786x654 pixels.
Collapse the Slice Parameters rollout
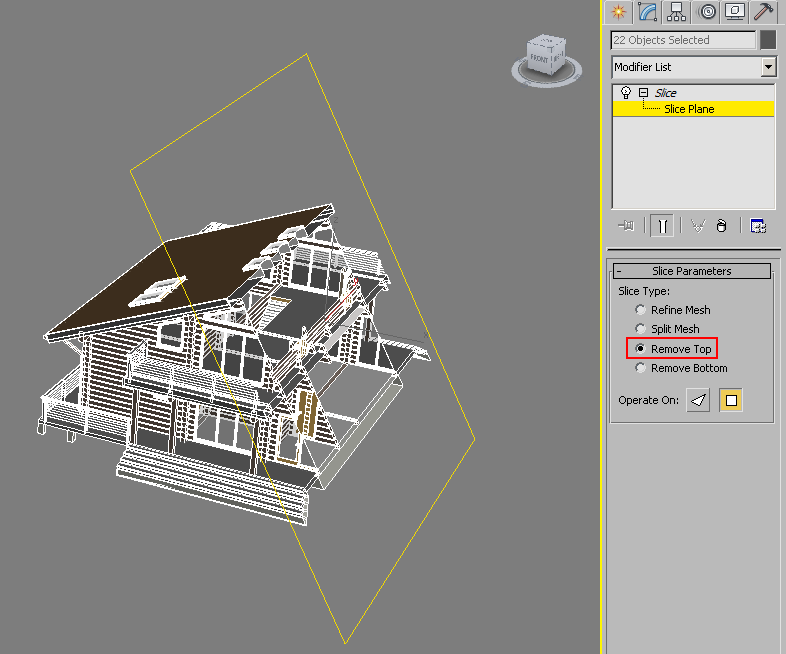[x=692, y=271]
